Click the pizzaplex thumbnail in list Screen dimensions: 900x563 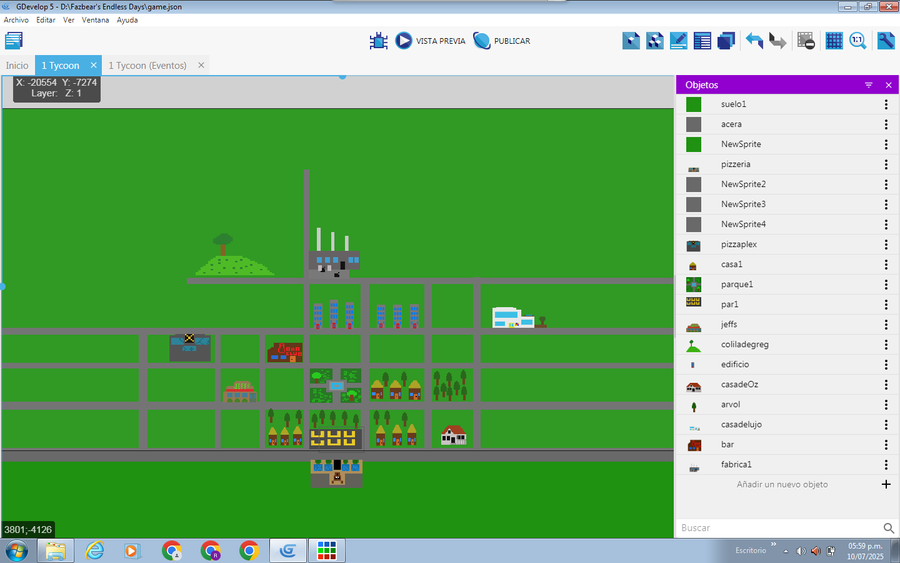point(693,246)
